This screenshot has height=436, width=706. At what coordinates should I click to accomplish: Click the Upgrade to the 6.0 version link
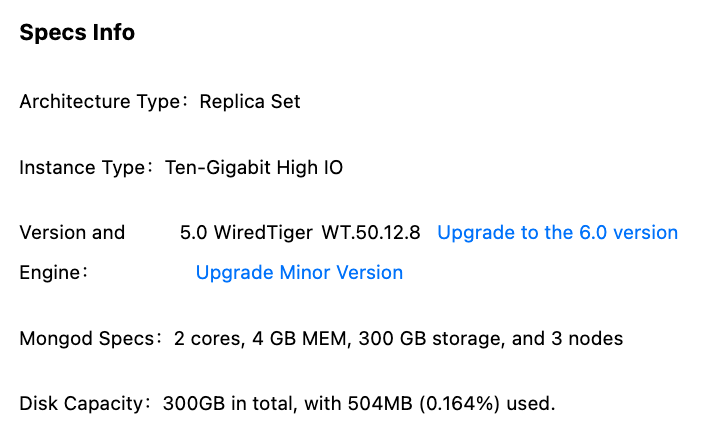click(557, 233)
